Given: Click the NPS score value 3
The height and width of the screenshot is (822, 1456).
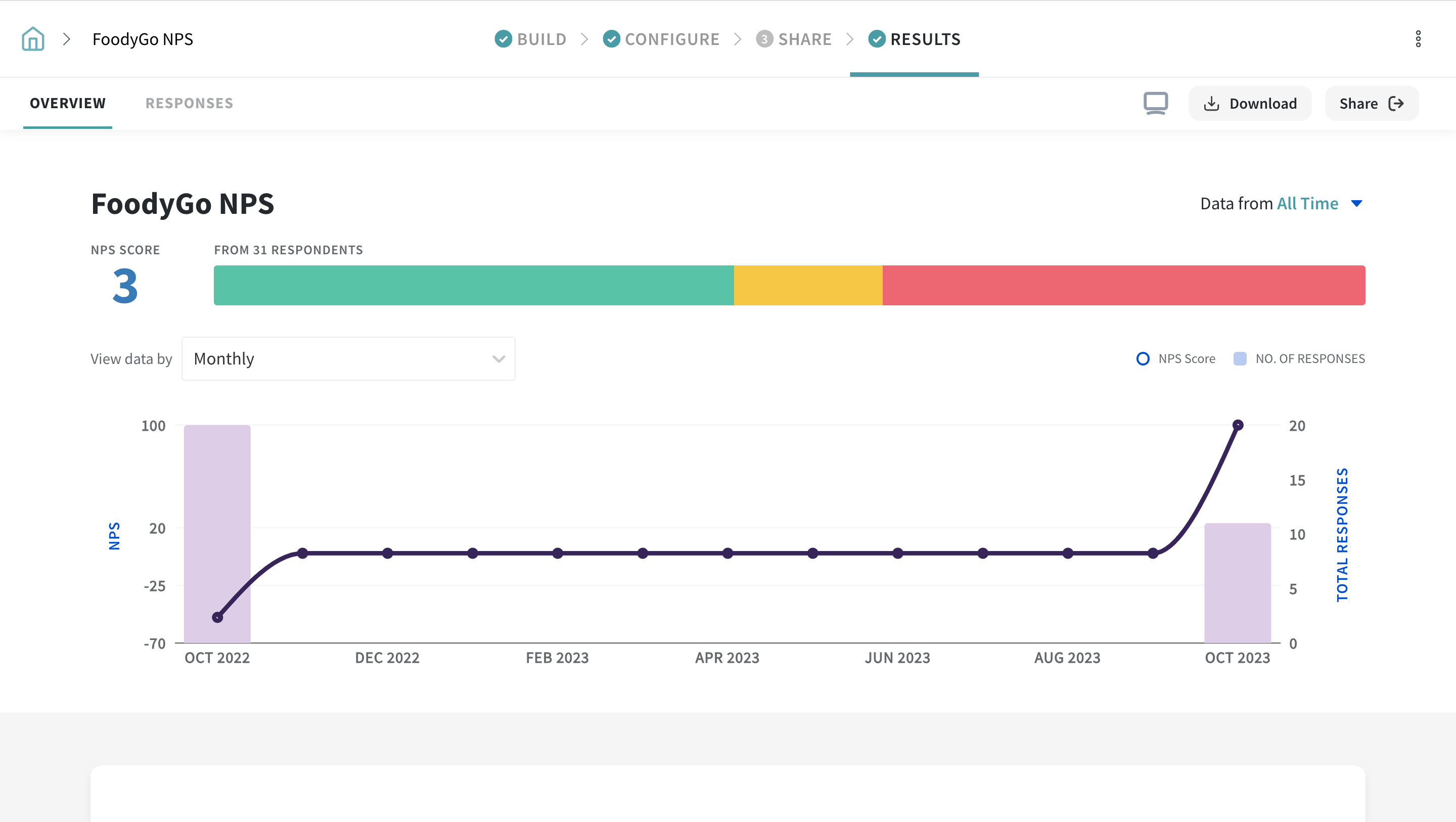Looking at the screenshot, I should coord(125,286).
